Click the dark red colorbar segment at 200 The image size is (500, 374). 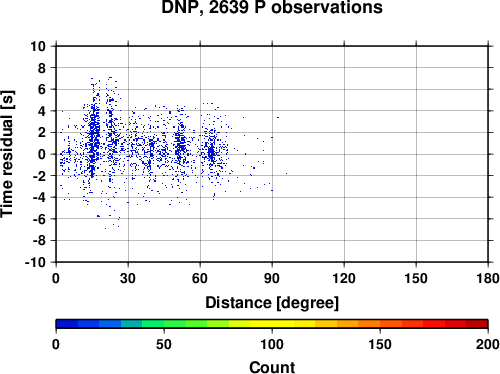(x=477, y=324)
